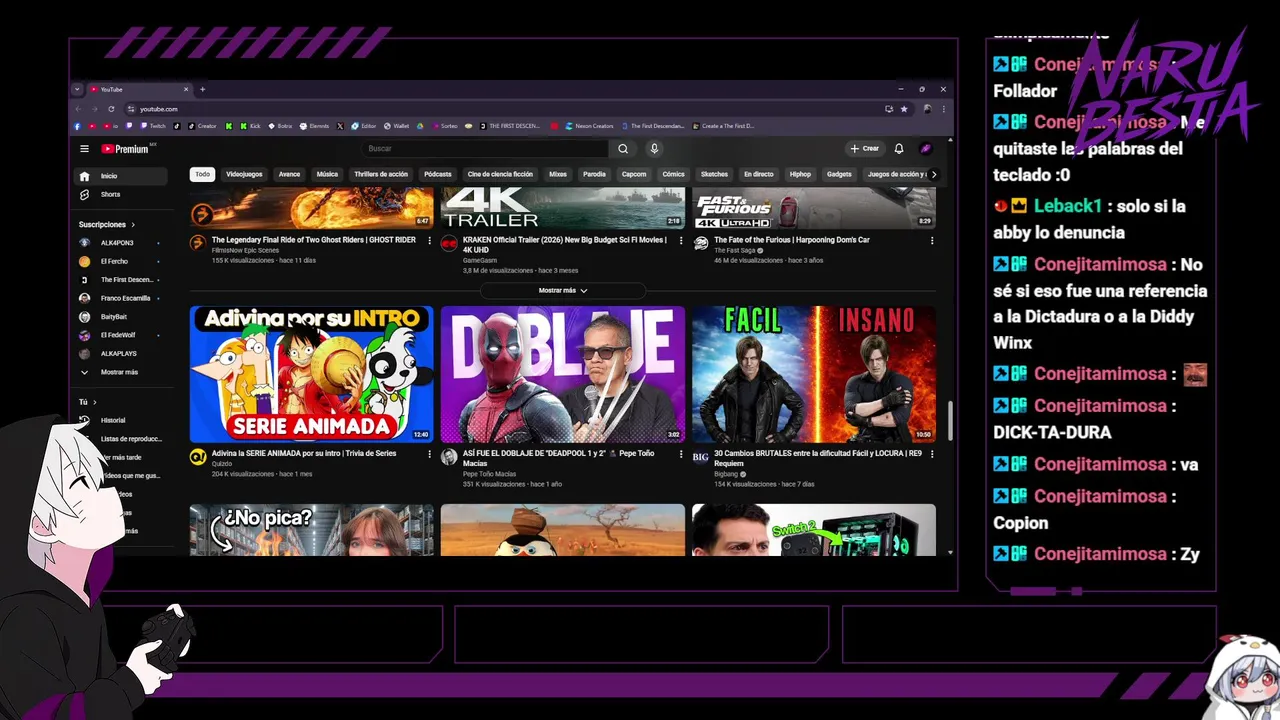This screenshot has width=1280, height=720.
Task: Show more category chips with right arrow
Action: coord(934,174)
